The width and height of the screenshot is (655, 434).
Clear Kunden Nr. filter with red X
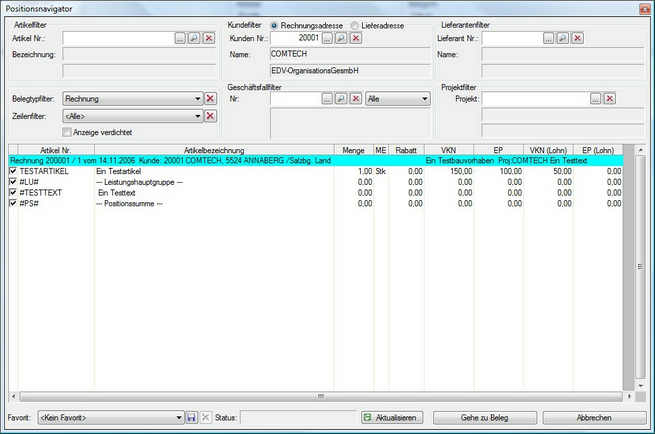356,38
